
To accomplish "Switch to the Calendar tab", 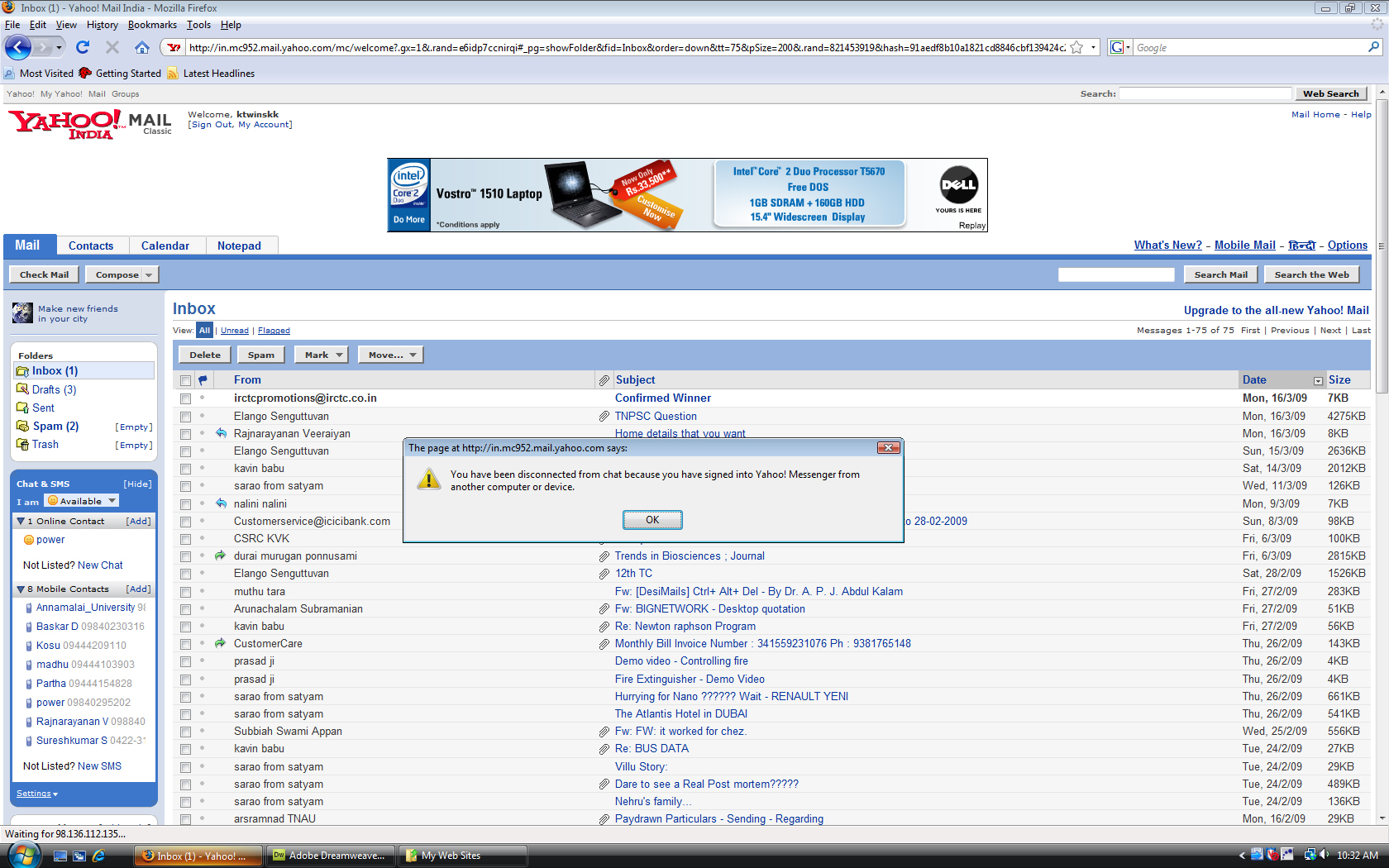I will pyautogui.click(x=165, y=246).
